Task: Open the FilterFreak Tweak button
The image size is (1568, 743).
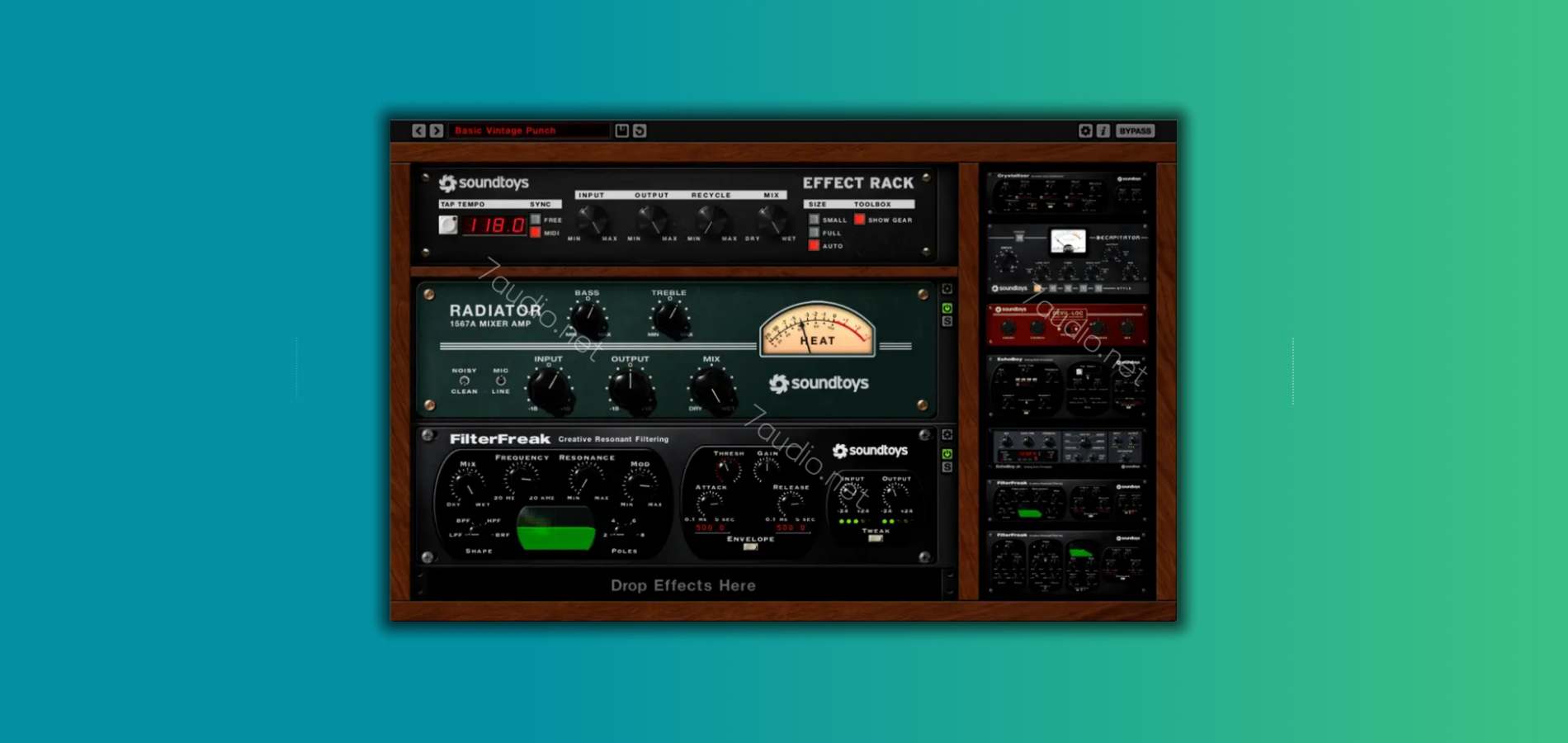Action: click(876, 538)
